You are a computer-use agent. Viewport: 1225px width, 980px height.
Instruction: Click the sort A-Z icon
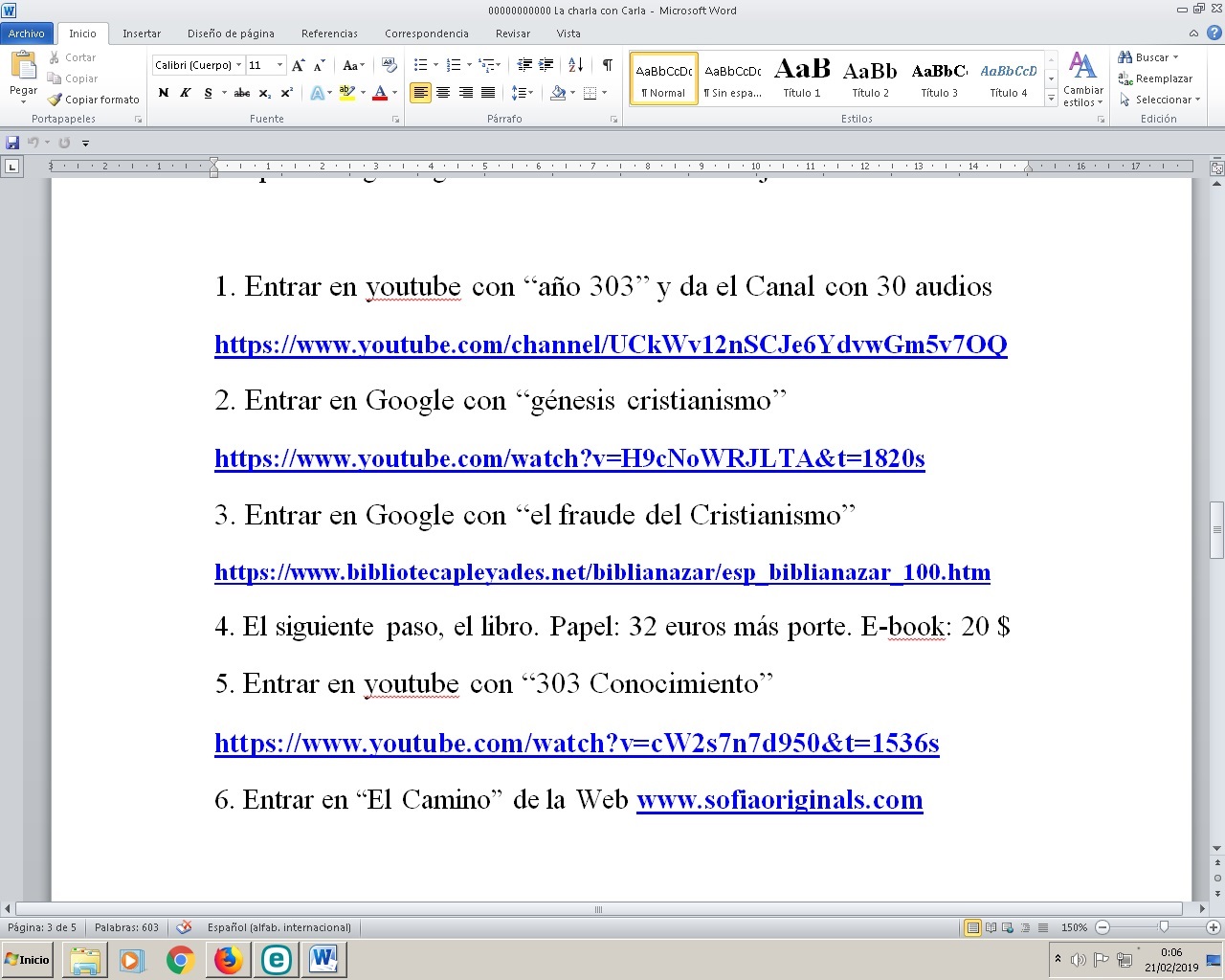(x=575, y=65)
